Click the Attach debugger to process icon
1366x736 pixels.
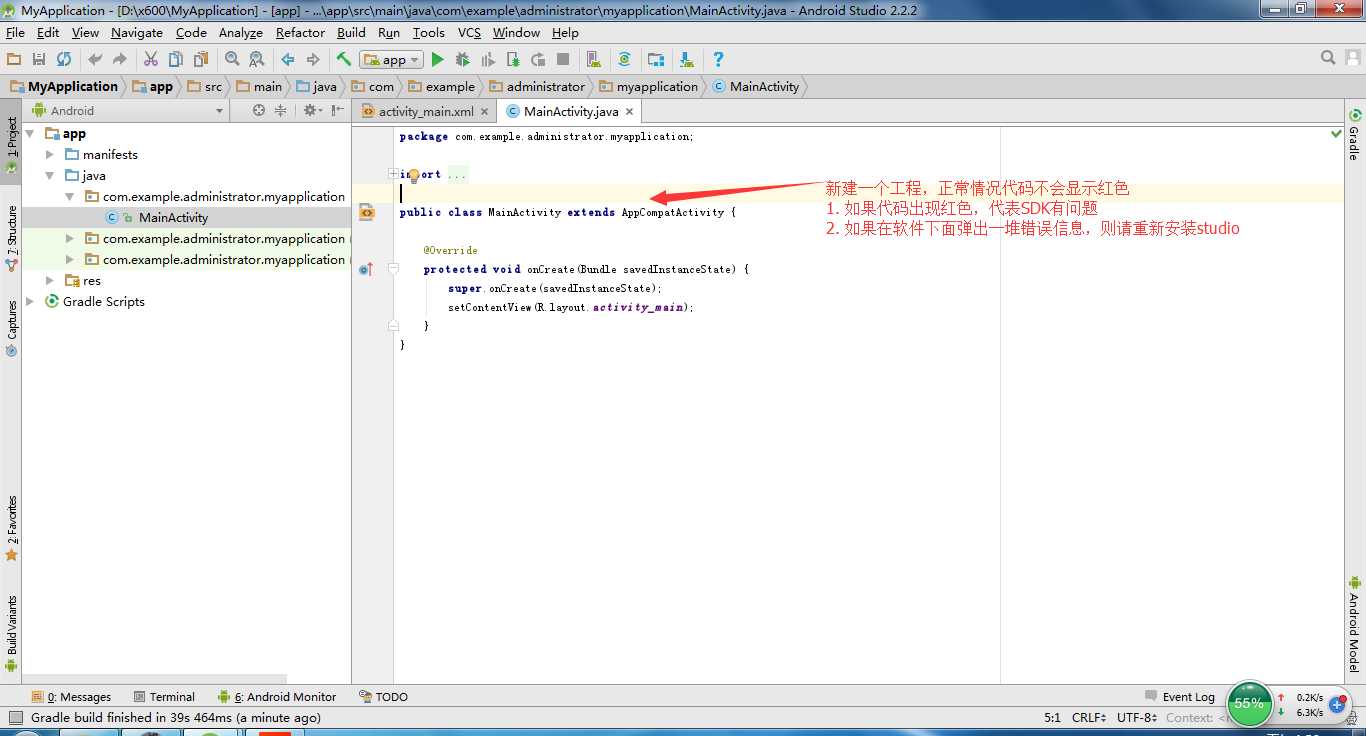(513, 60)
